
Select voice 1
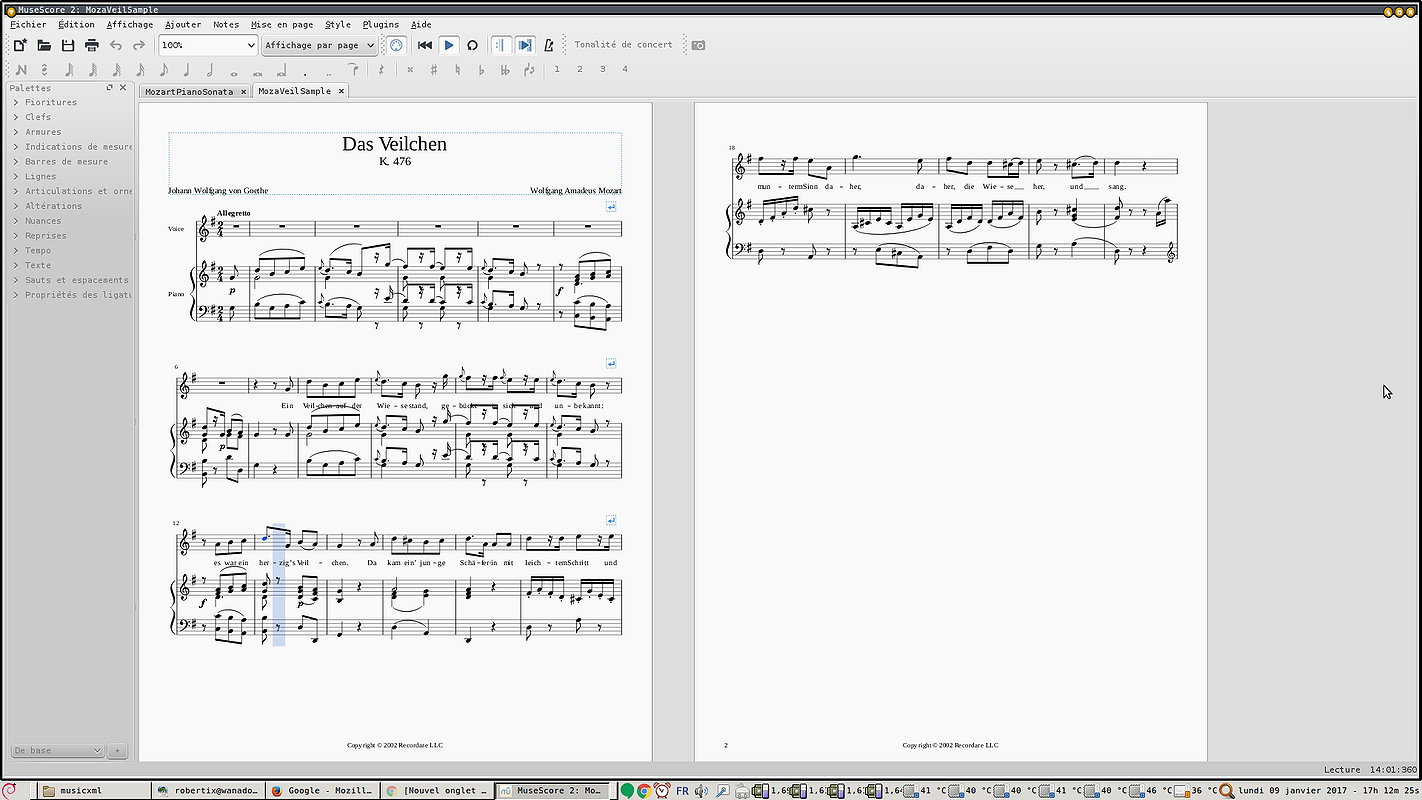pyautogui.click(x=557, y=69)
